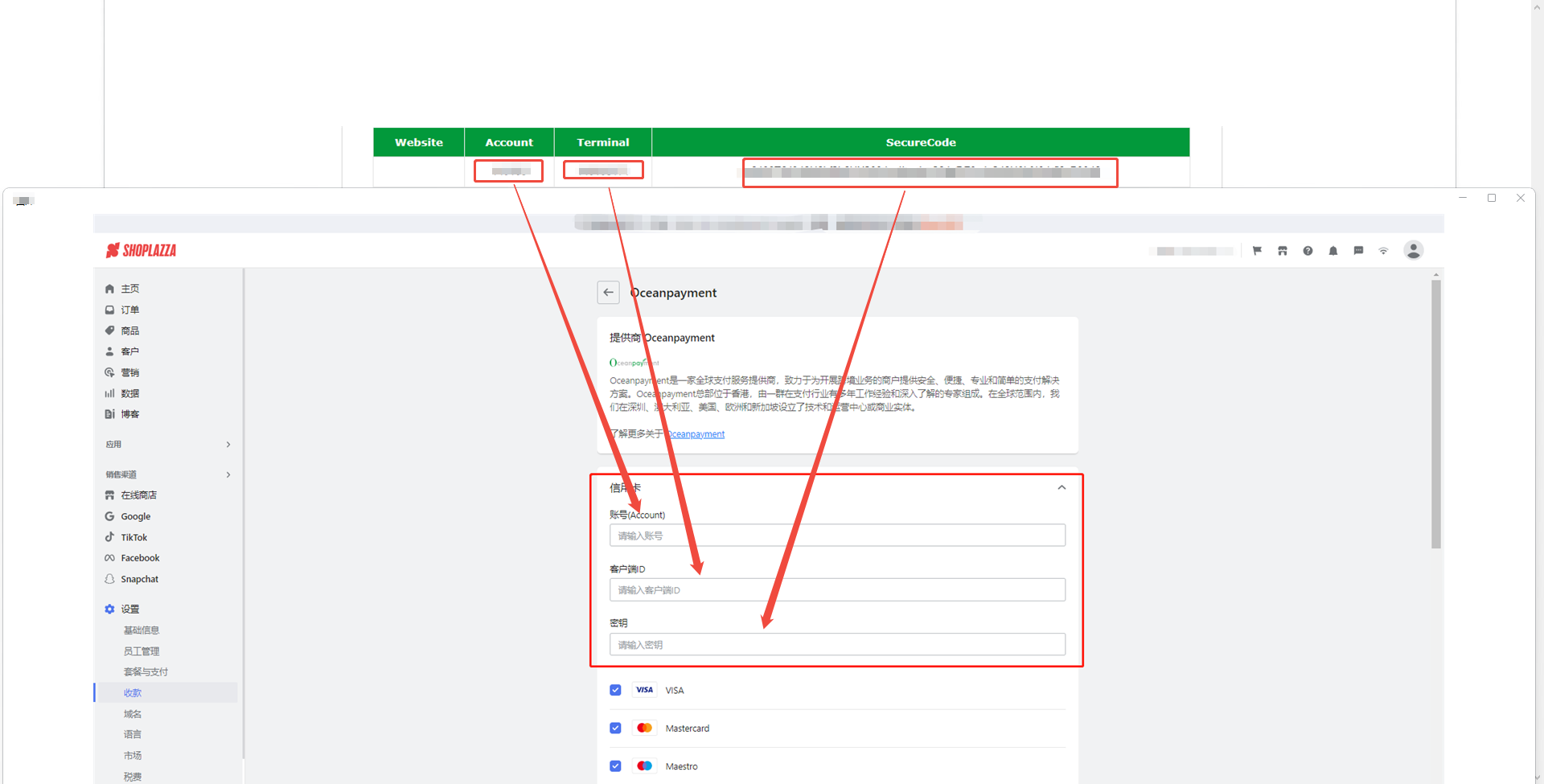Image resolution: width=1544 pixels, height=784 pixels.
Task: Select 税费 taxes submenu
Action: [x=133, y=777]
